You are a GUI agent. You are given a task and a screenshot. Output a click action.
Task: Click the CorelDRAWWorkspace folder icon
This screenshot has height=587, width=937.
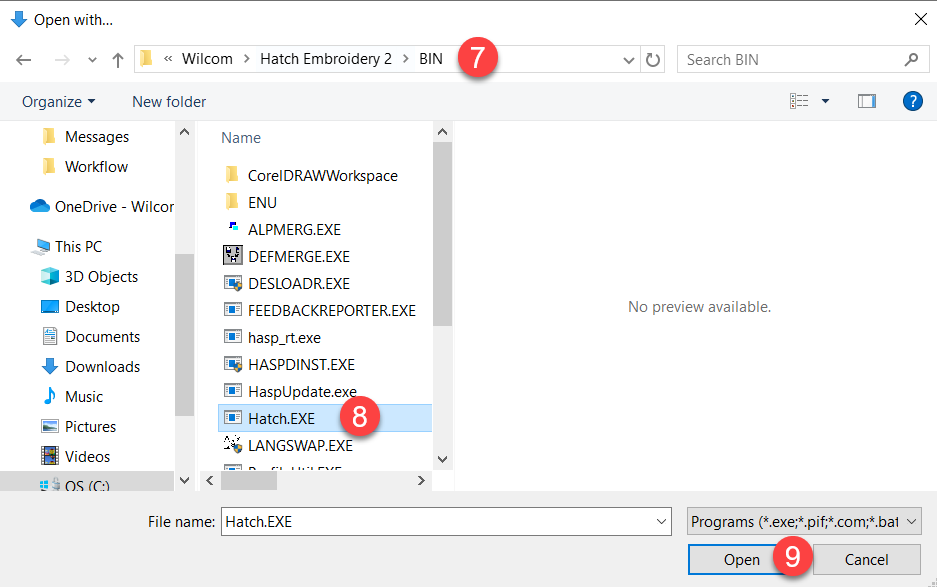pyautogui.click(x=232, y=175)
